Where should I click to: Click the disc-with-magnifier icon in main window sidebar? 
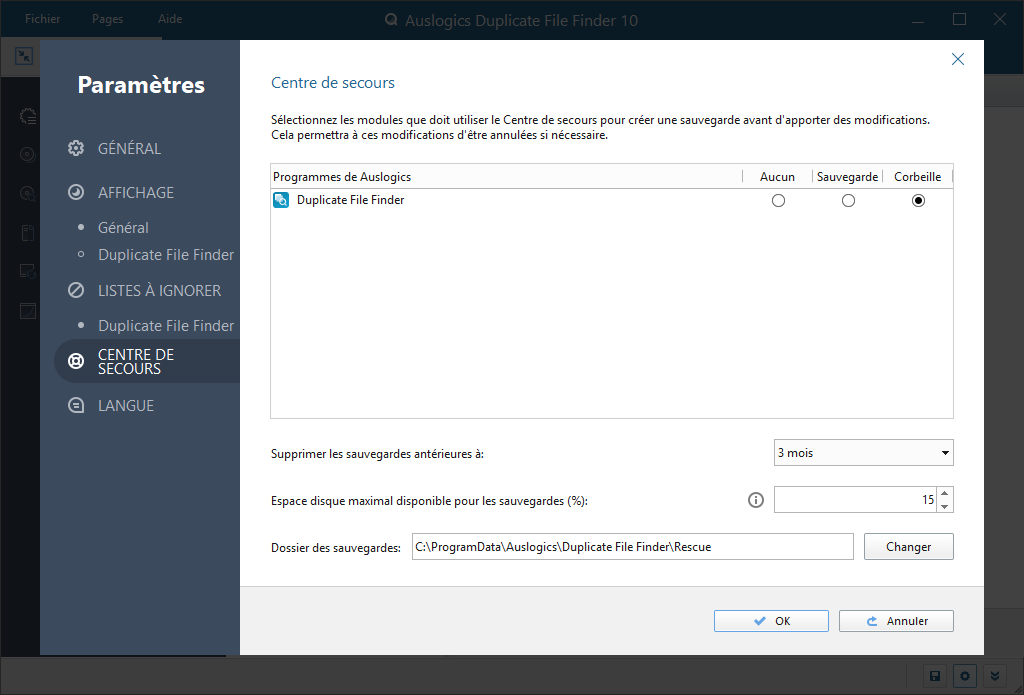(27, 193)
